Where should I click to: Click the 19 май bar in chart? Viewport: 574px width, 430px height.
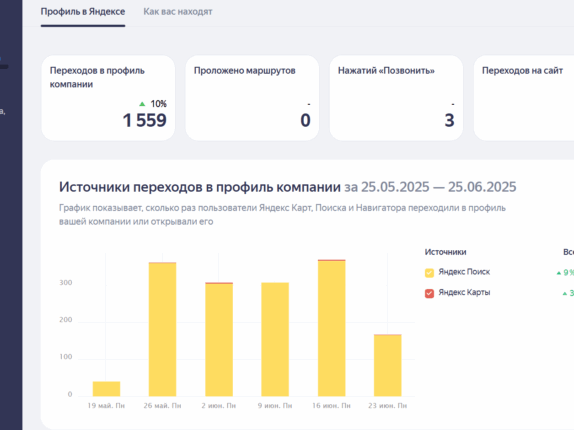tap(106, 389)
